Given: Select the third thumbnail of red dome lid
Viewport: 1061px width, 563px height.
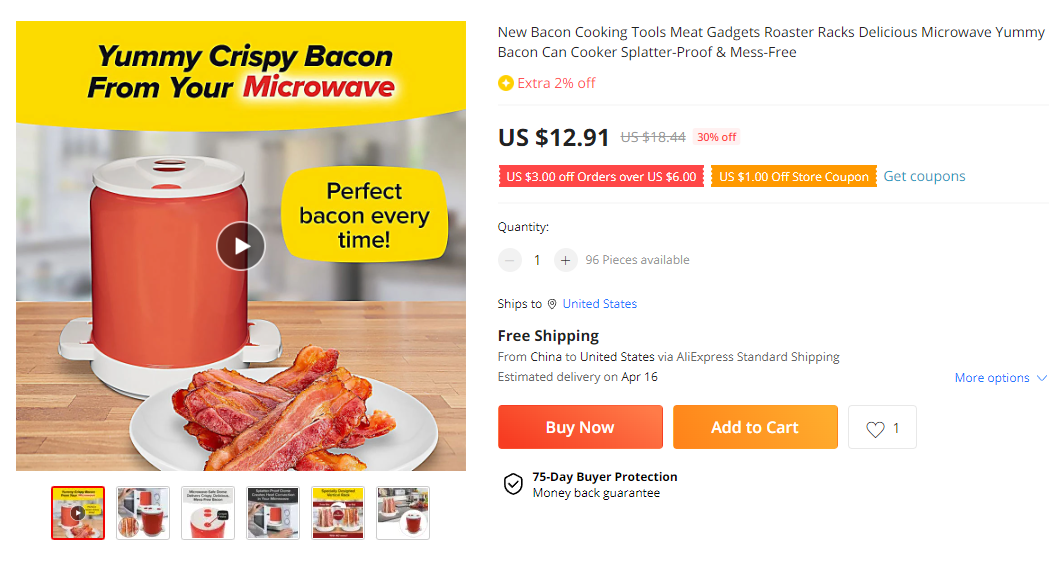Looking at the screenshot, I should [208, 513].
